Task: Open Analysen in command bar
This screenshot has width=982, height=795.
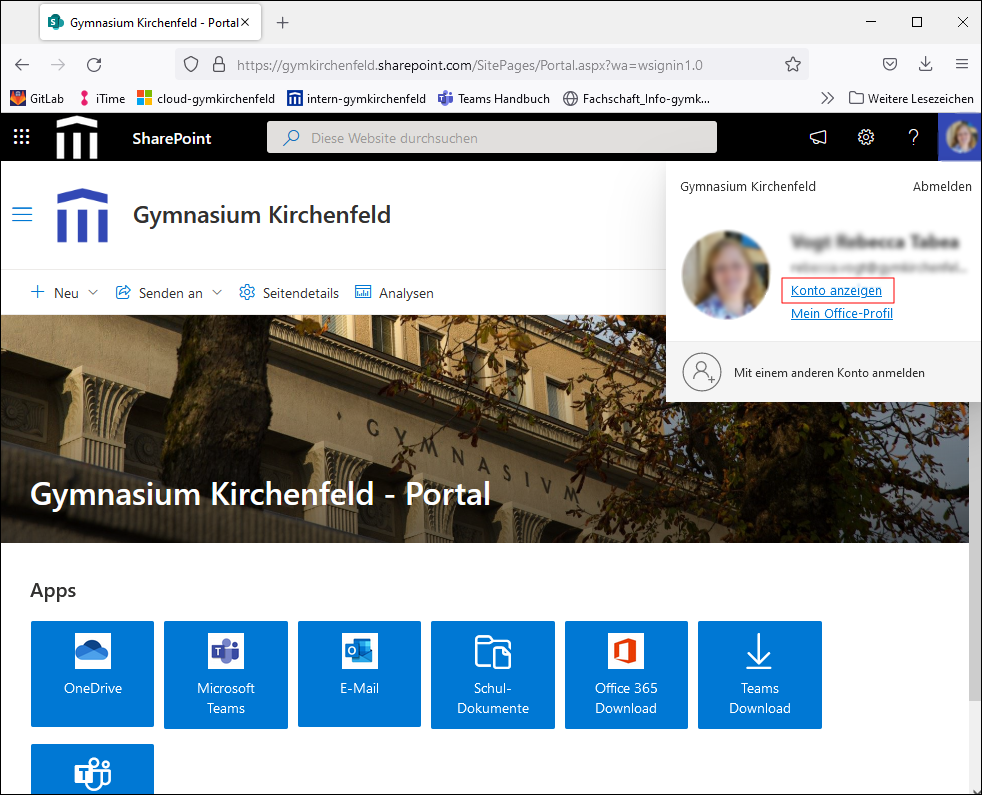Action: 394,293
